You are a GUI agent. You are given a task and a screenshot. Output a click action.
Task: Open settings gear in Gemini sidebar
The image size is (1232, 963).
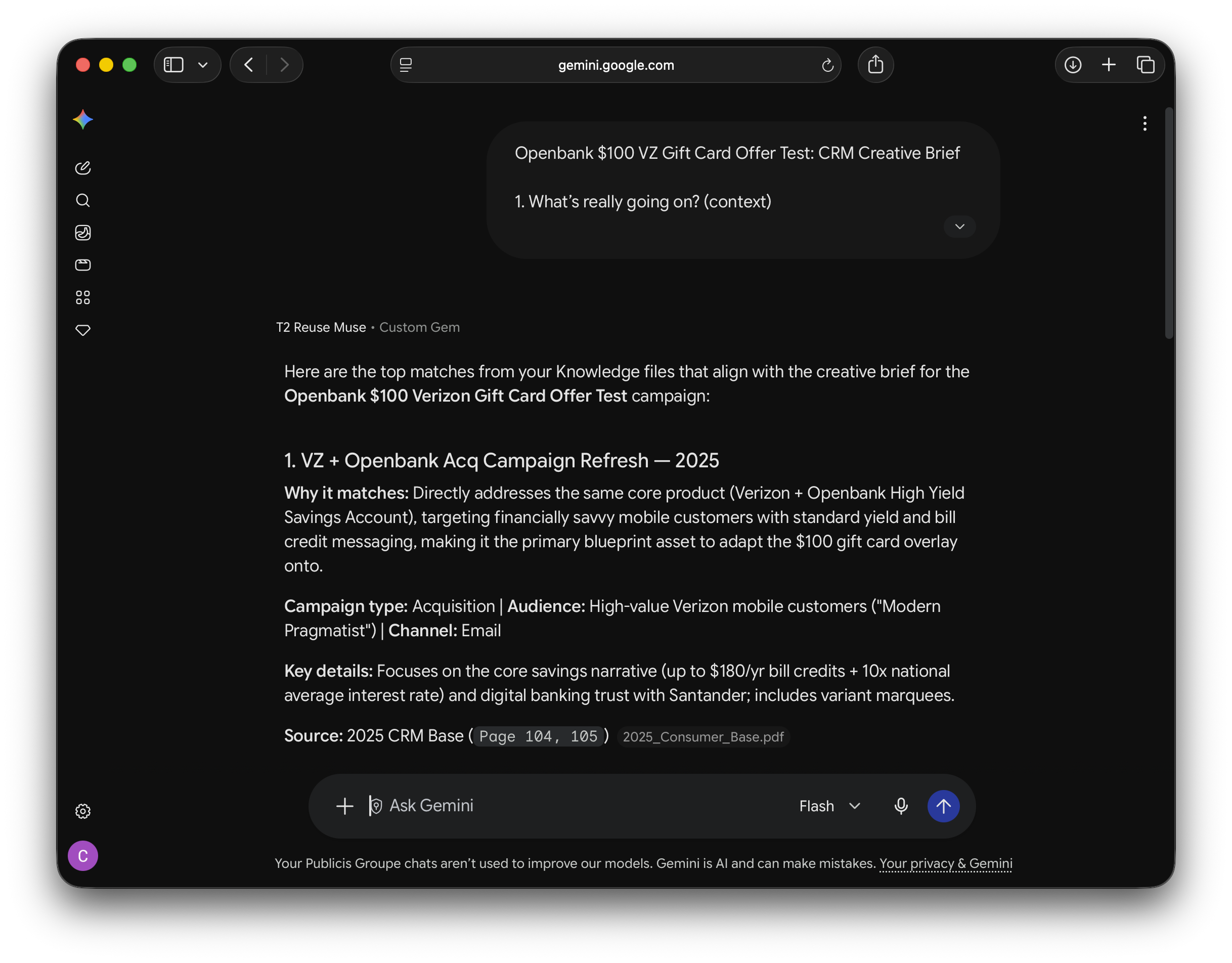[x=83, y=811]
